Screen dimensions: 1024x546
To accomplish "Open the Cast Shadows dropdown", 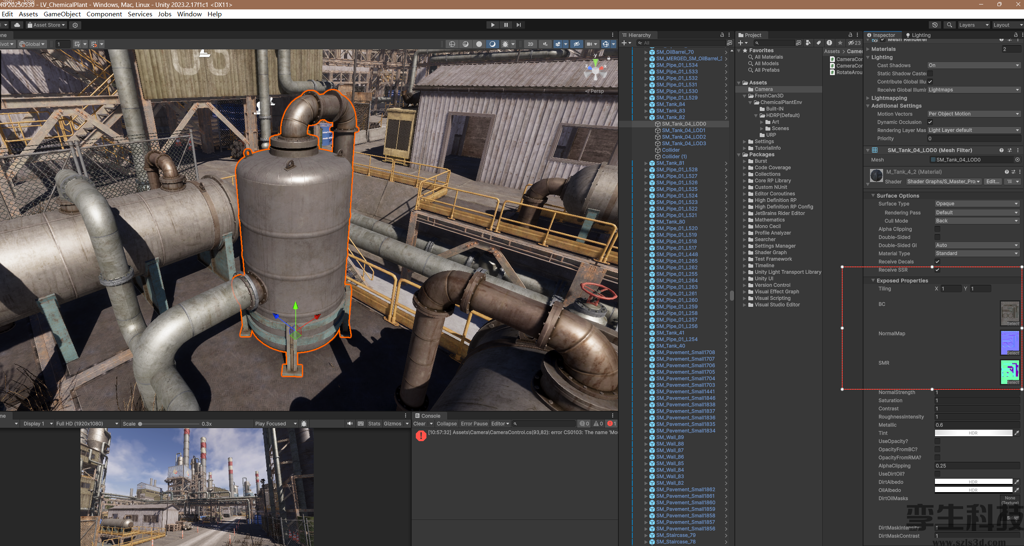I will click(973, 65).
